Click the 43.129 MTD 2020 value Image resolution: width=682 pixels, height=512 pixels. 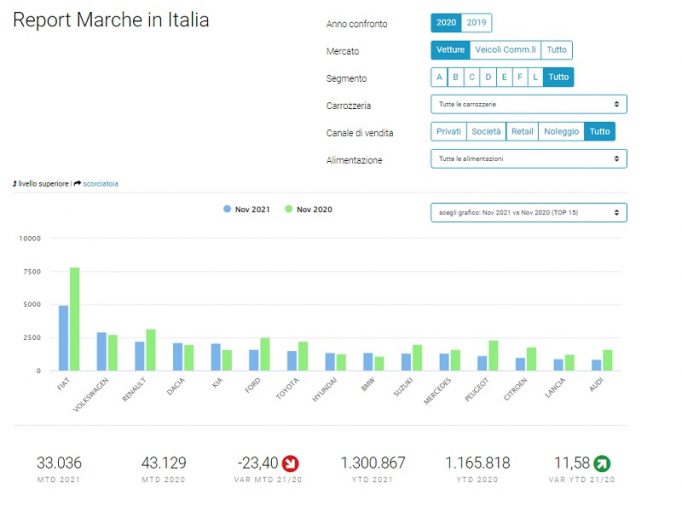[x=164, y=463]
